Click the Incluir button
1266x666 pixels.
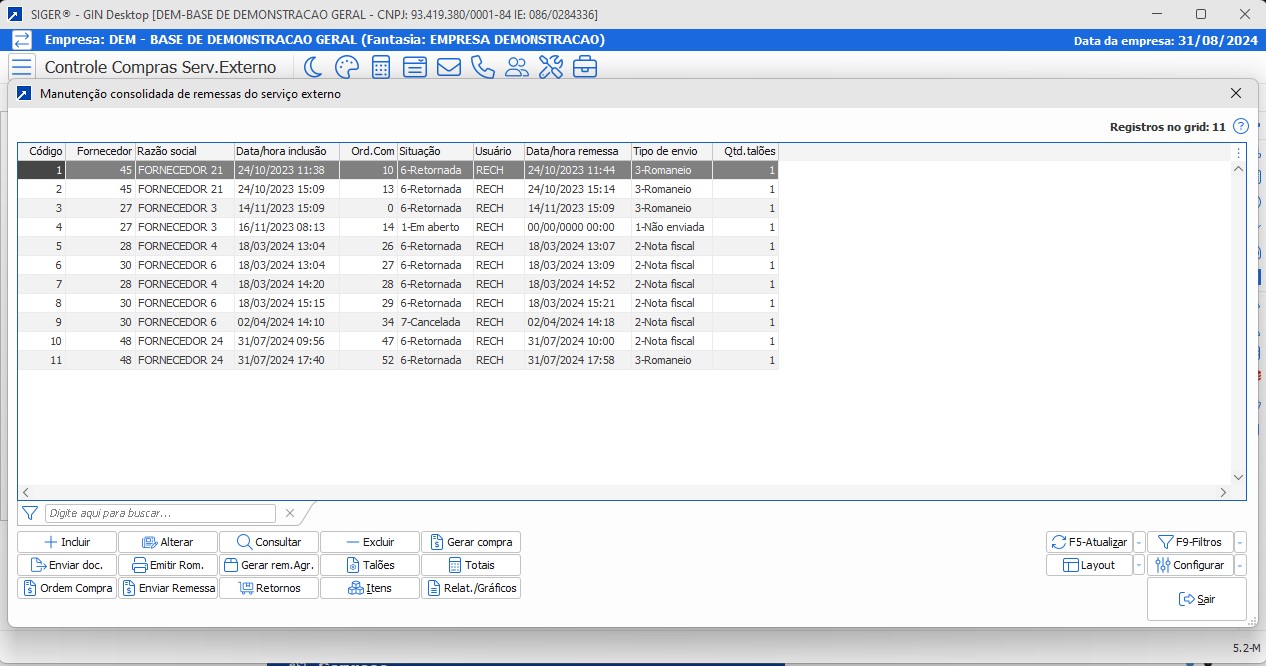[67, 542]
